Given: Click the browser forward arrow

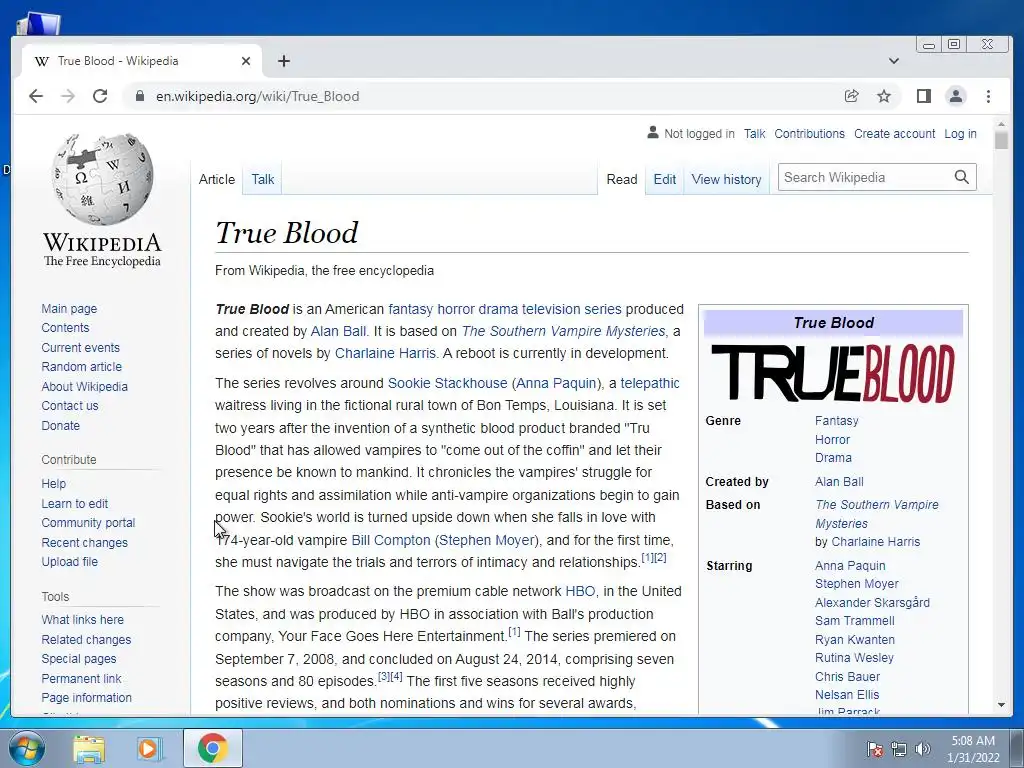Looking at the screenshot, I should click(68, 96).
